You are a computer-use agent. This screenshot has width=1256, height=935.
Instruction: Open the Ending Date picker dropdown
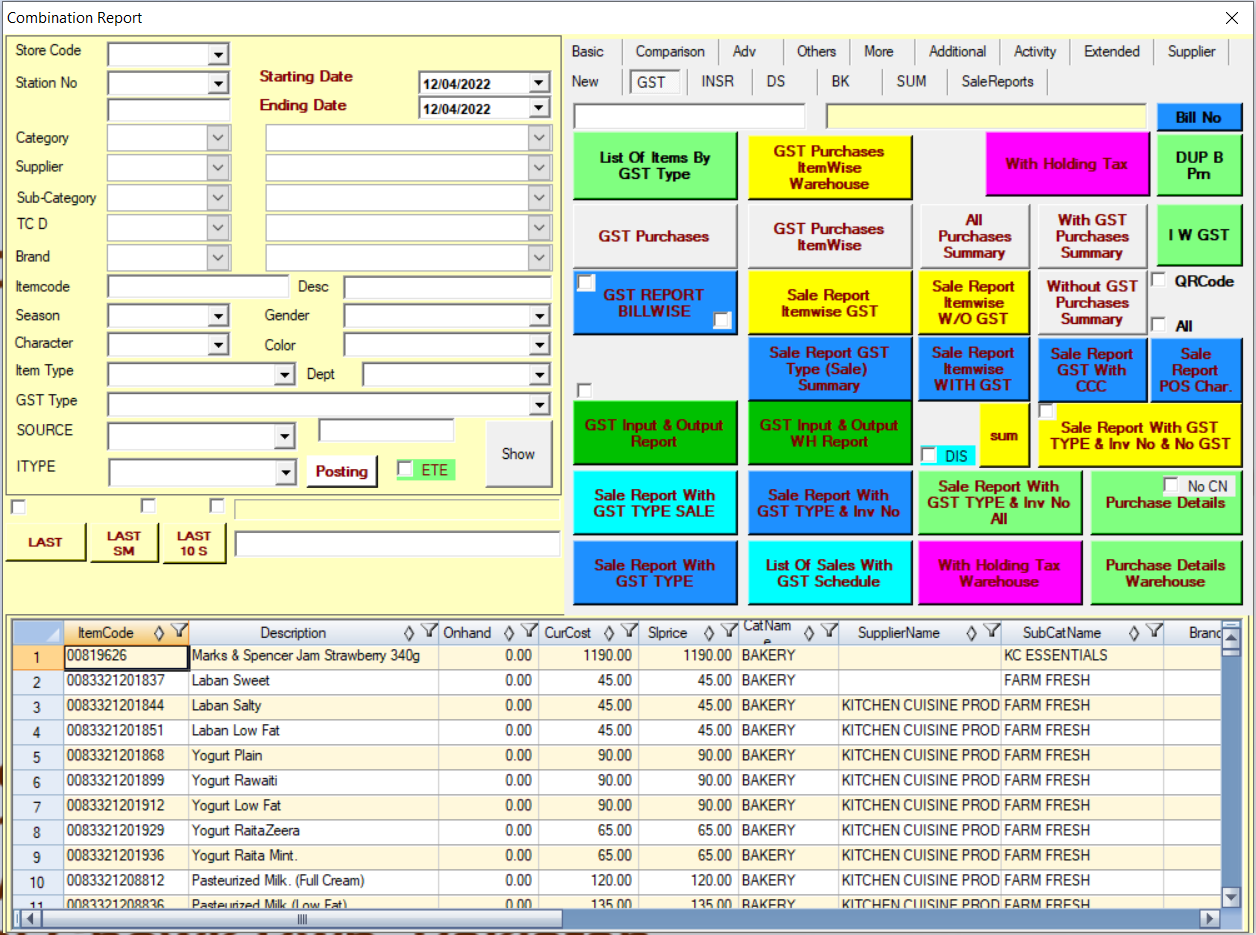click(540, 108)
